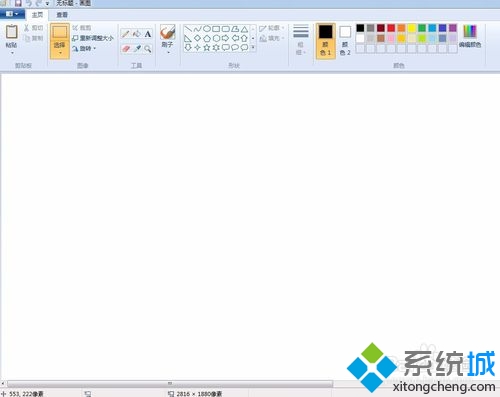Activate the Color 2 background box
Viewport: 500px width, 397px height.
[345, 41]
